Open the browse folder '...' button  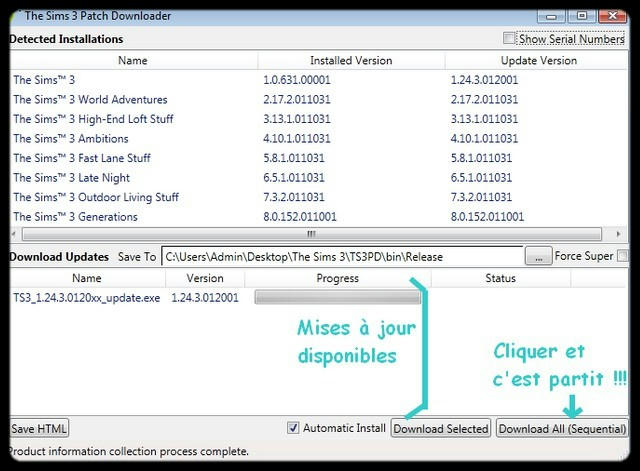pyautogui.click(x=538, y=256)
